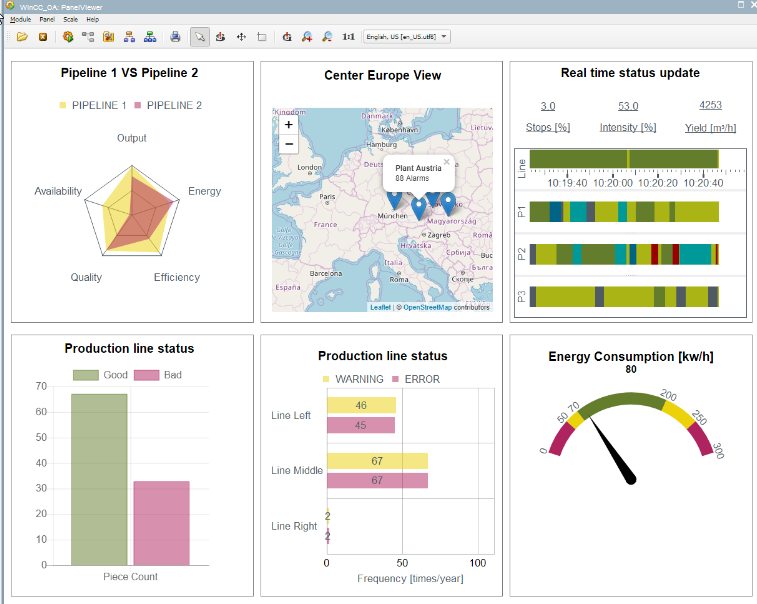Image resolution: width=757 pixels, height=604 pixels.
Task: Open the Scale menu
Action: 70,19
